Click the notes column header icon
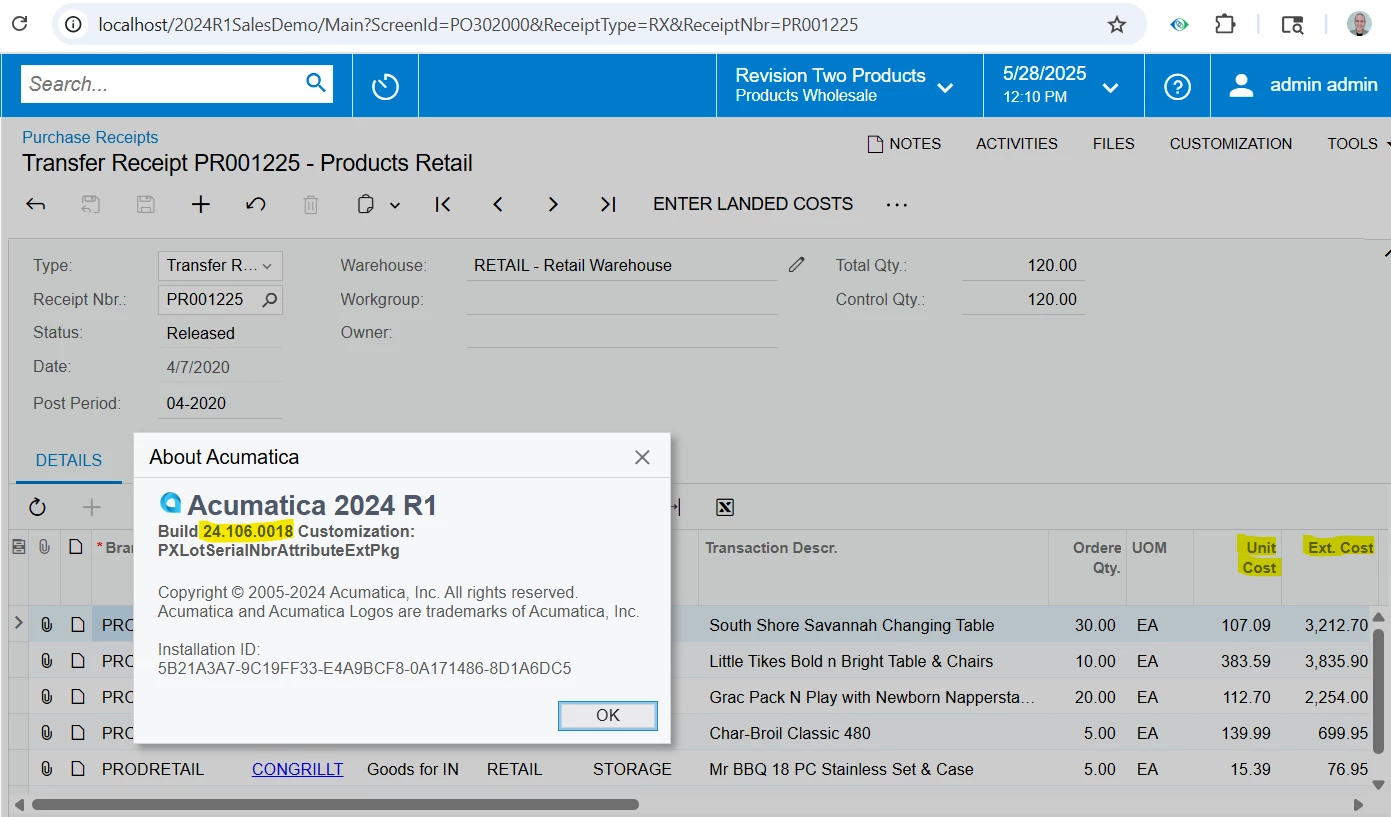The height and width of the screenshot is (817, 1391). [76, 548]
